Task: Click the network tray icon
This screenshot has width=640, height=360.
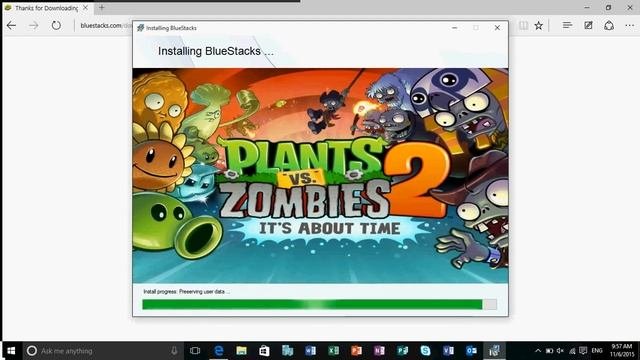Action: [572, 351]
